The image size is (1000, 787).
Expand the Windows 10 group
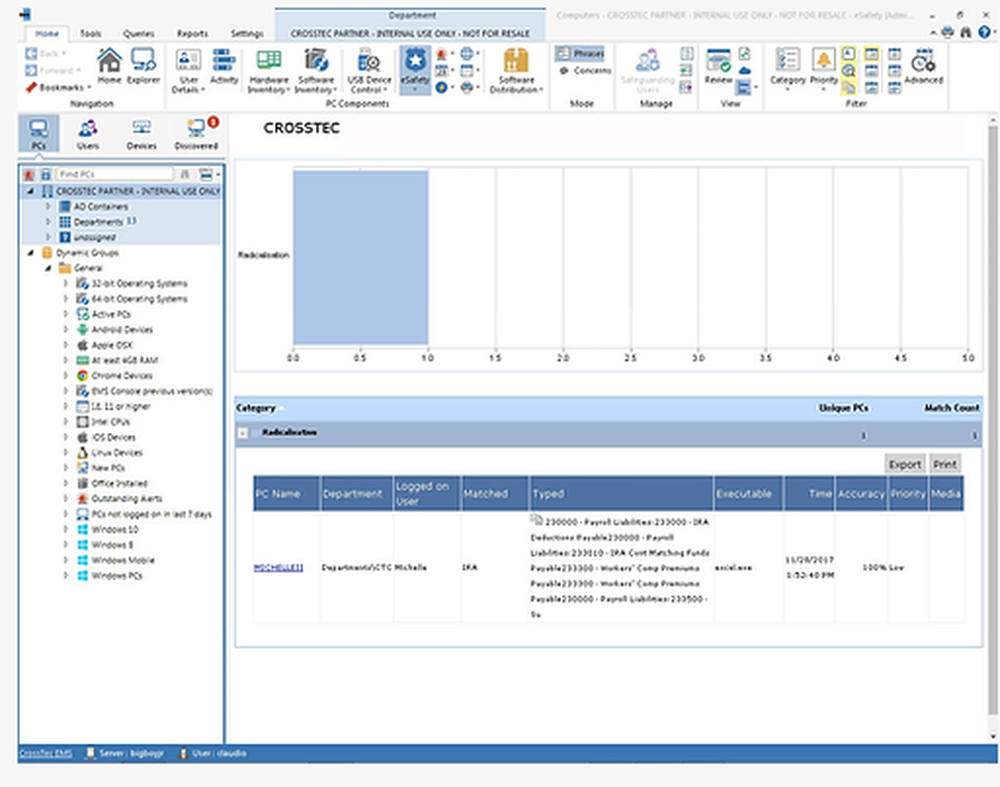(66, 529)
